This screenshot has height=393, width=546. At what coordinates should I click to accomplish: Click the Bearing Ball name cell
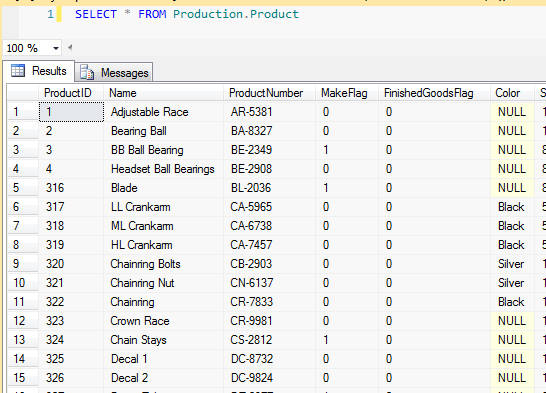(163, 131)
